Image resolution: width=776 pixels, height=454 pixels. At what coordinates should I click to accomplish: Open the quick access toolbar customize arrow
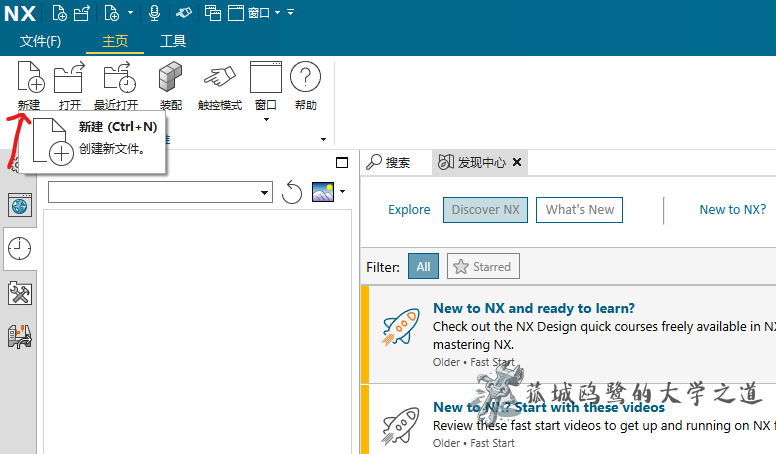291,12
